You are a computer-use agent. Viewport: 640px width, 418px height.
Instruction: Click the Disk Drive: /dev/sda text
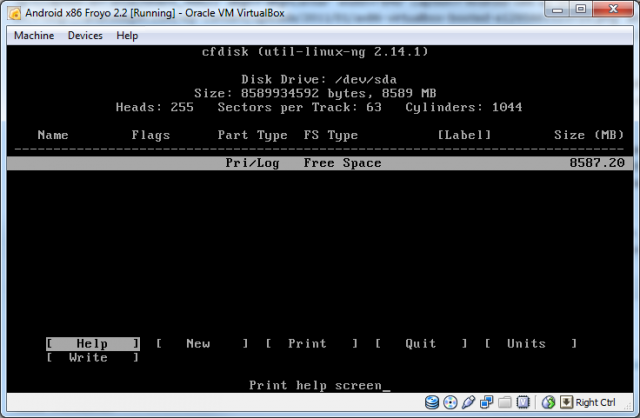coord(319,79)
